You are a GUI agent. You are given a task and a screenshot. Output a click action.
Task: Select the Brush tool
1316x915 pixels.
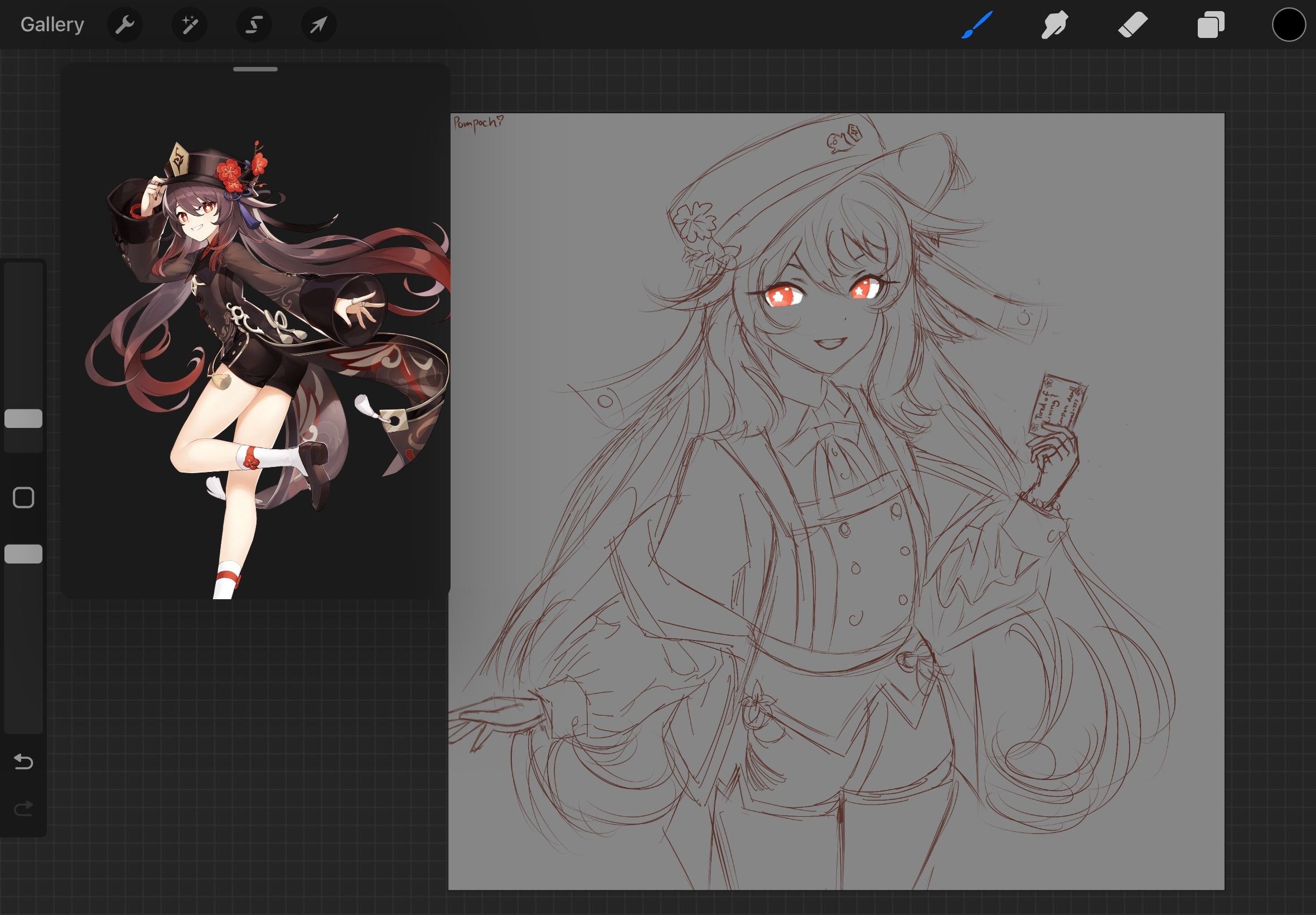pos(976,25)
